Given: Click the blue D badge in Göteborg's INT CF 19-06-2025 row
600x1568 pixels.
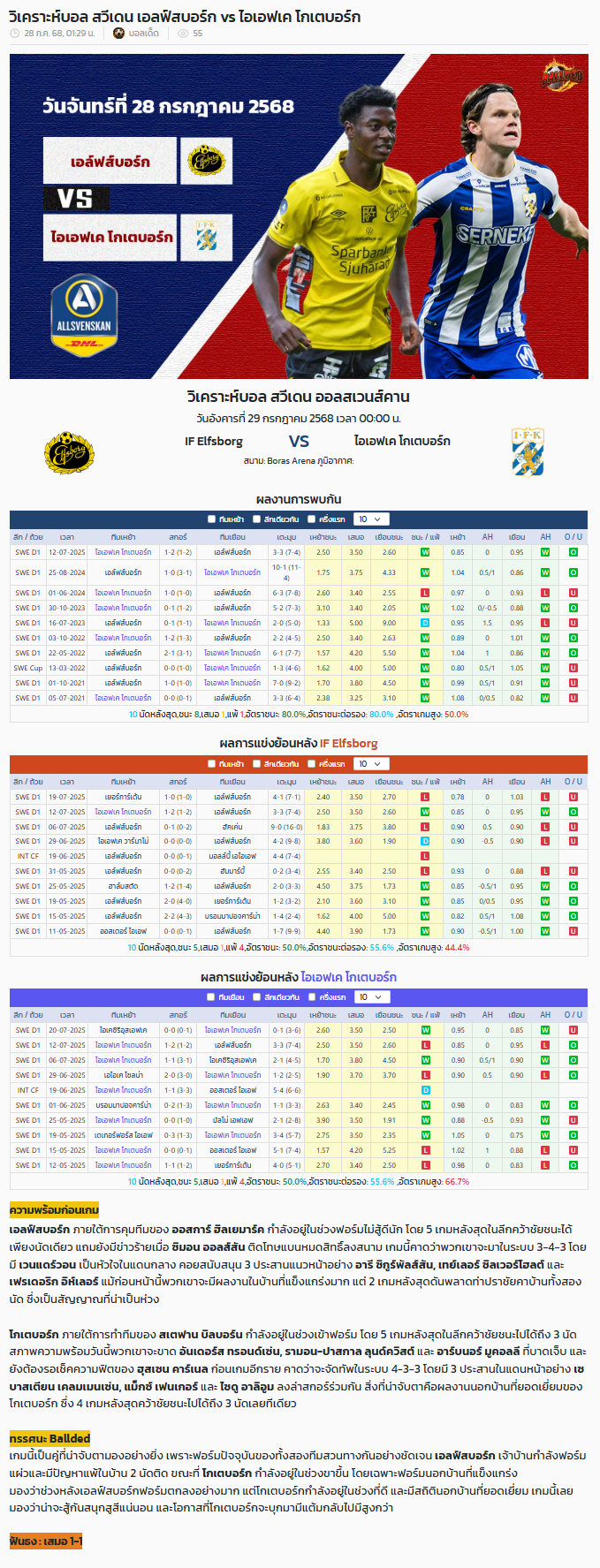Looking at the screenshot, I should [425, 1090].
